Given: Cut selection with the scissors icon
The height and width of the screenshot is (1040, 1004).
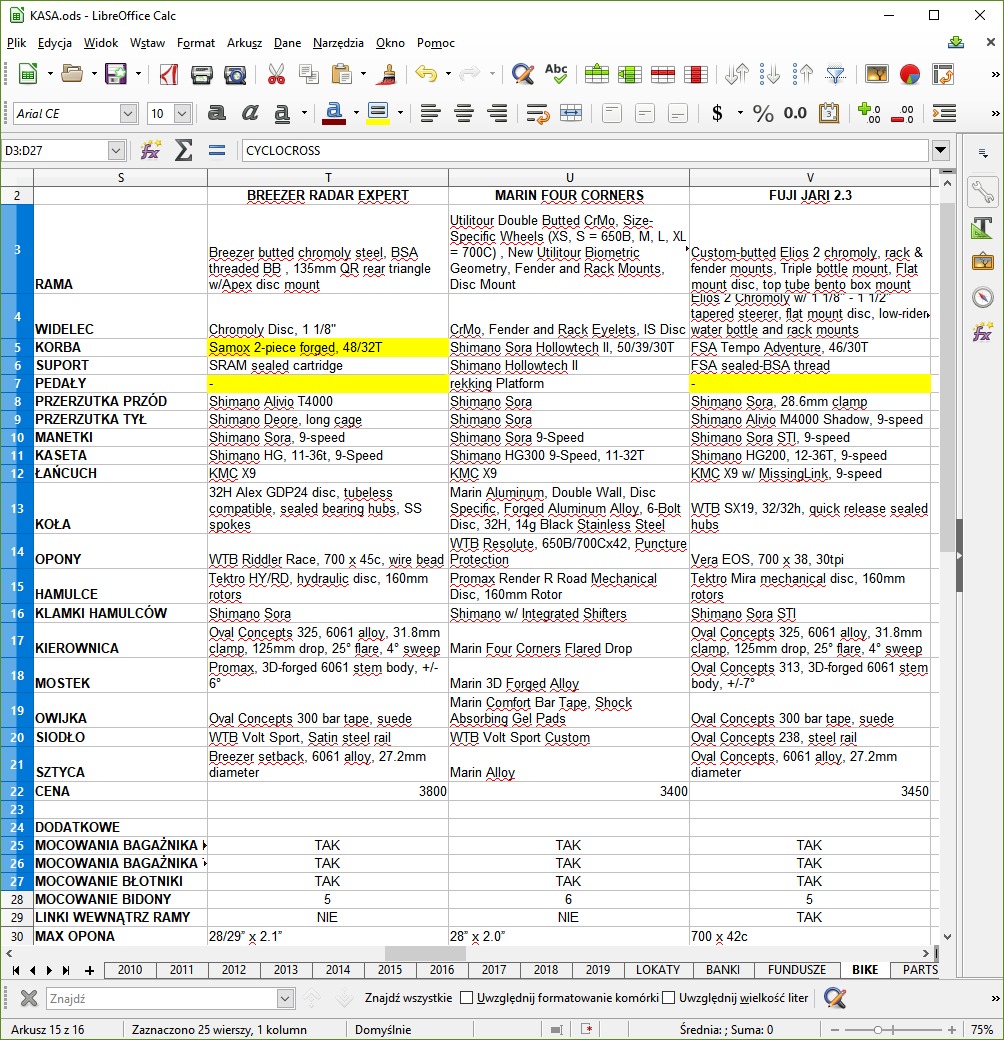Looking at the screenshot, I should [x=276, y=74].
